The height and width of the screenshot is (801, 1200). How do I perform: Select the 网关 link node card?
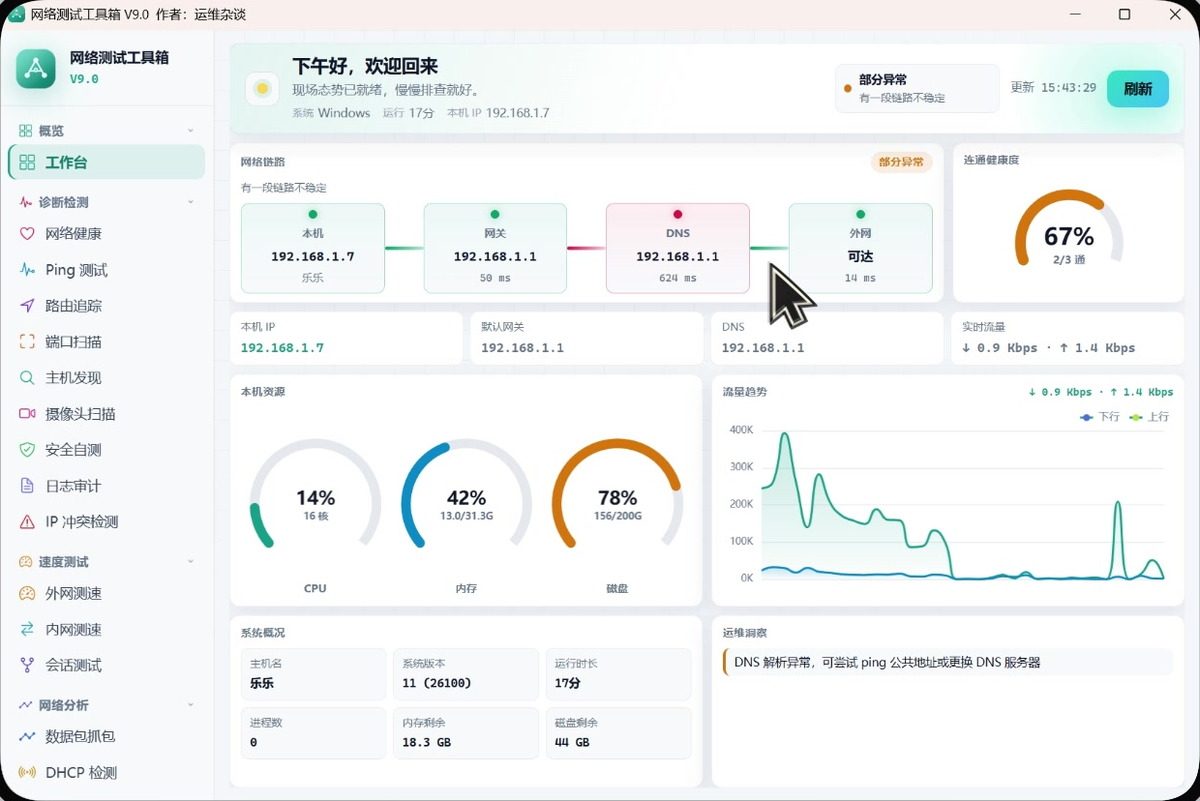point(495,248)
